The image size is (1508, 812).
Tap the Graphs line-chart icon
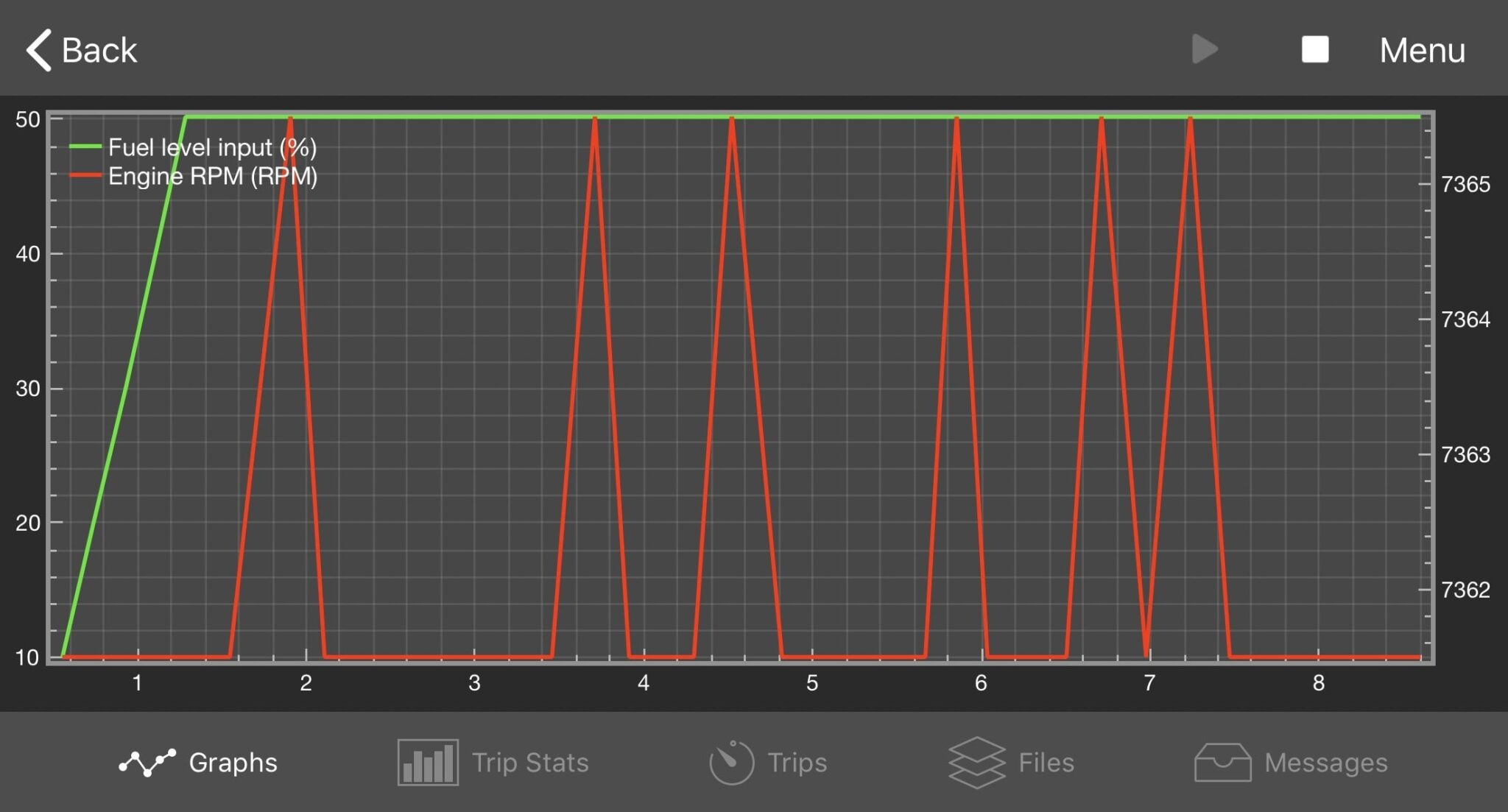[x=147, y=763]
